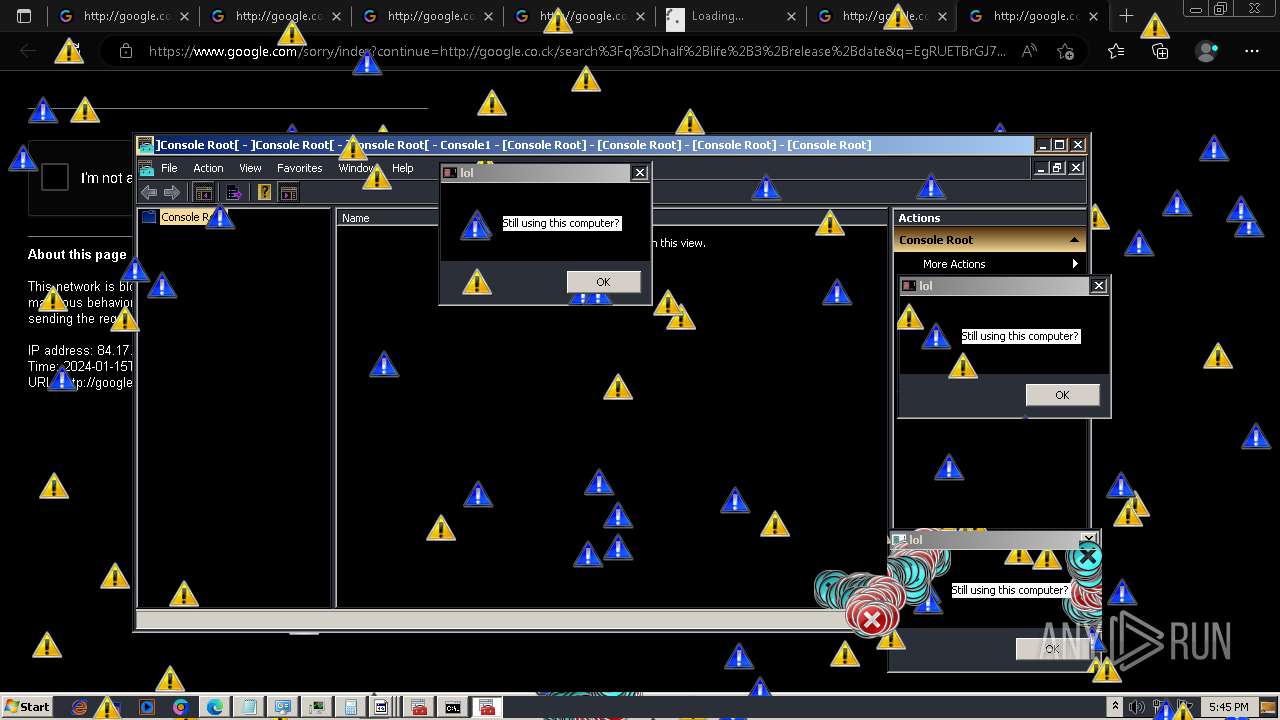Click OK in bottom lol dialog near the watermark
This screenshot has height=720, width=1280.
point(1052,649)
